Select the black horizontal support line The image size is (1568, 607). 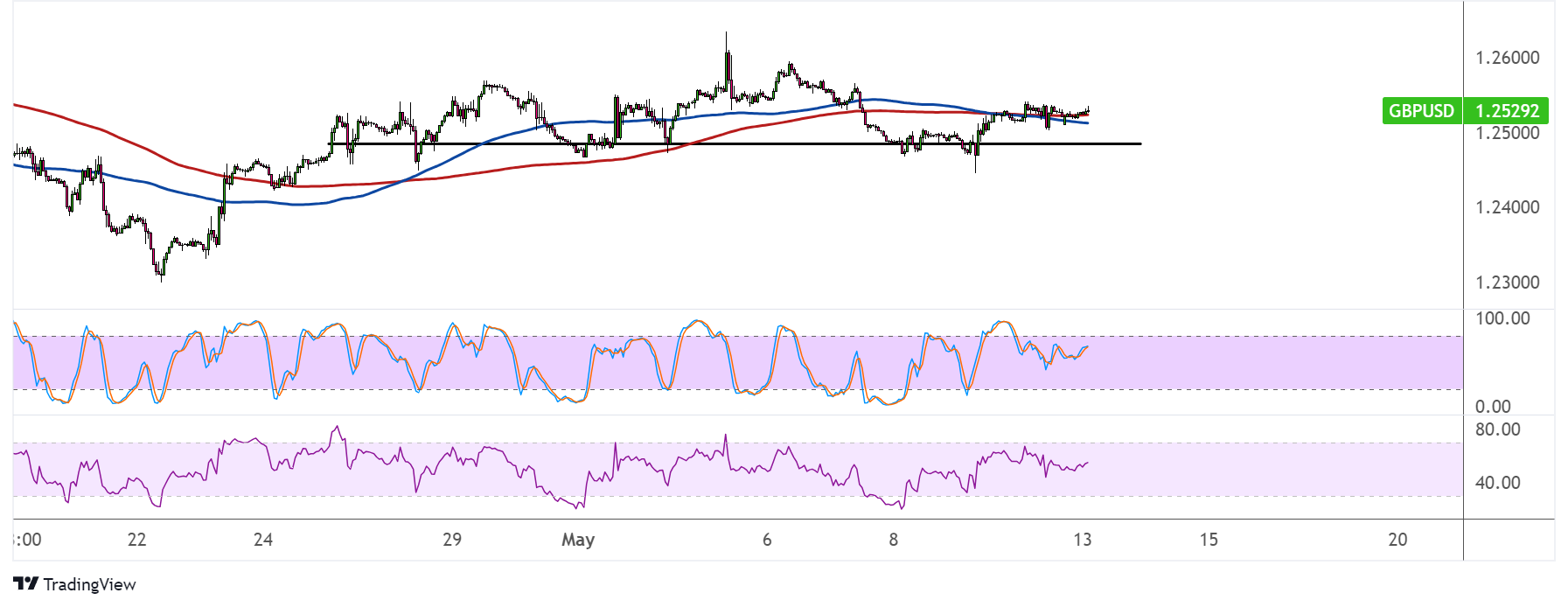tap(735, 143)
